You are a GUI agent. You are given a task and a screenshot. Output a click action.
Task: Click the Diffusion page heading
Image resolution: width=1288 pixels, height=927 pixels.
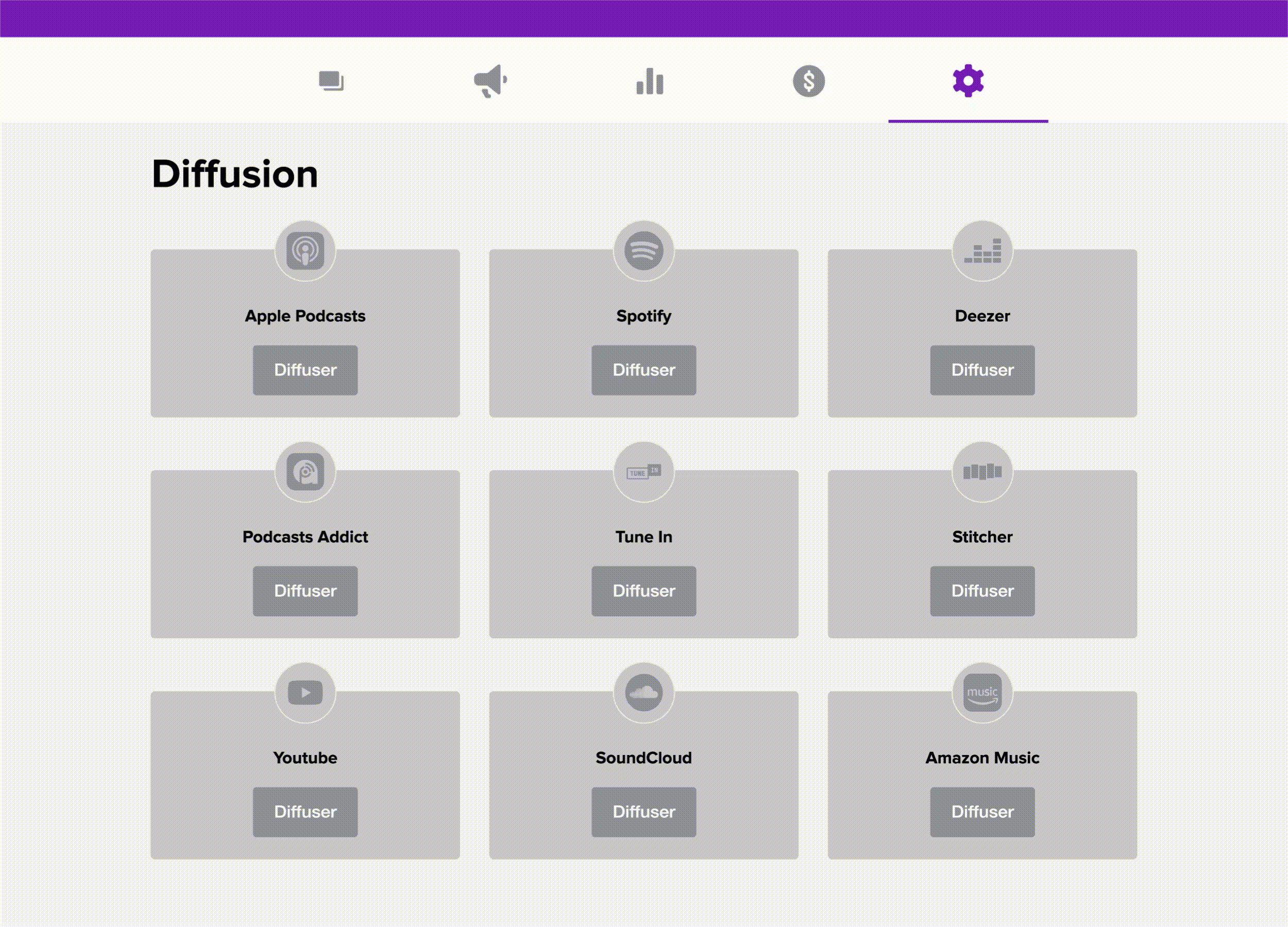[x=234, y=174]
